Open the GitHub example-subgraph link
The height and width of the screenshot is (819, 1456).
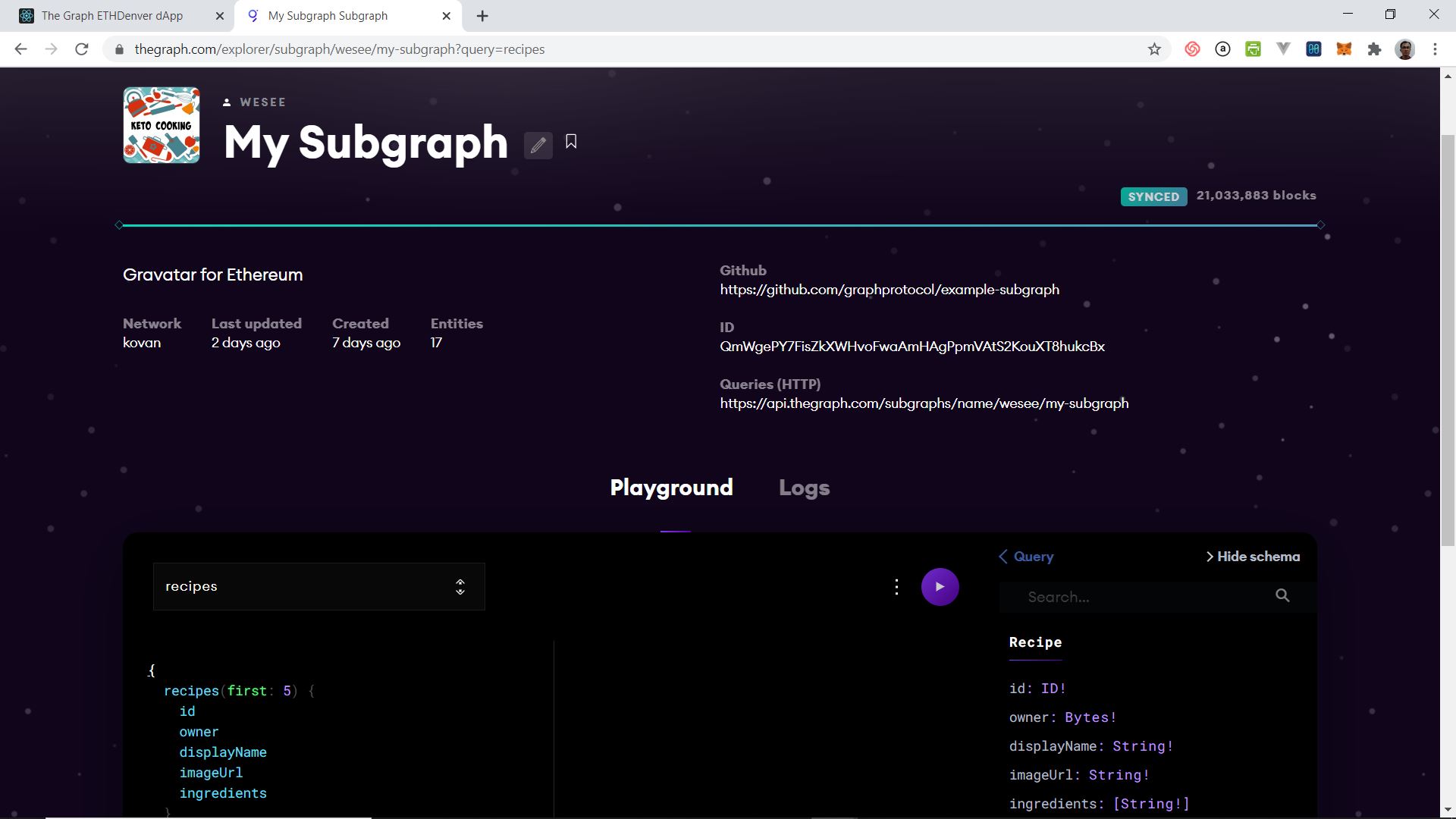889,290
